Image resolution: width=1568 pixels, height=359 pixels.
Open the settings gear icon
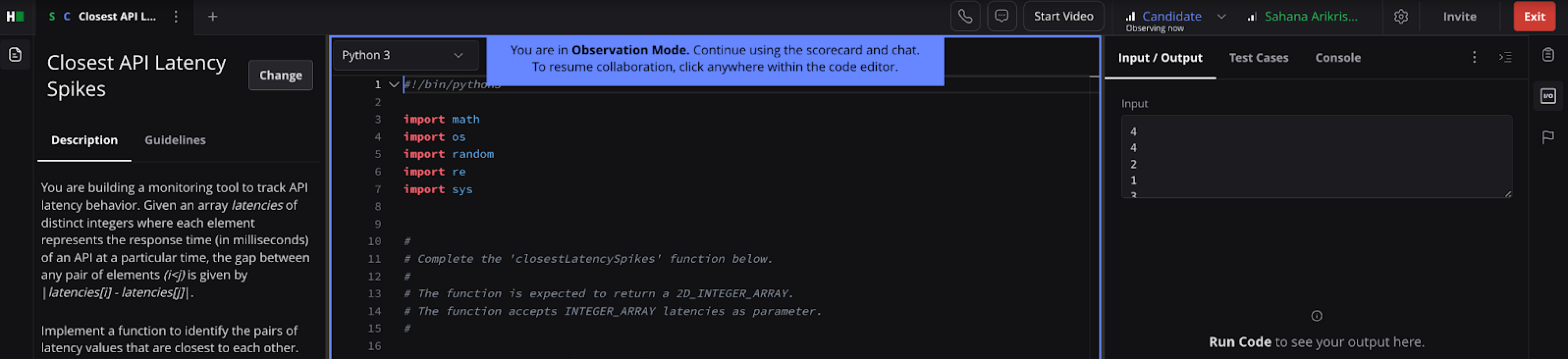(x=1401, y=16)
